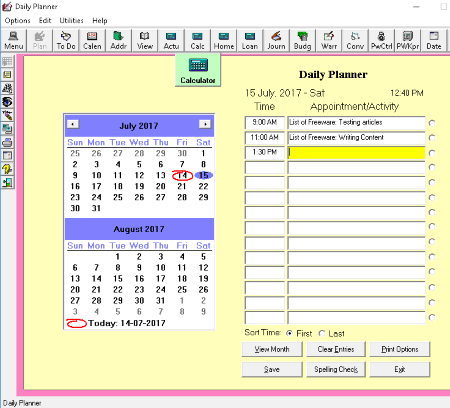Click the 'August 2017' month title
This screenshot has width=450, height=408.
pyautogui.click(x=139, y=229)
